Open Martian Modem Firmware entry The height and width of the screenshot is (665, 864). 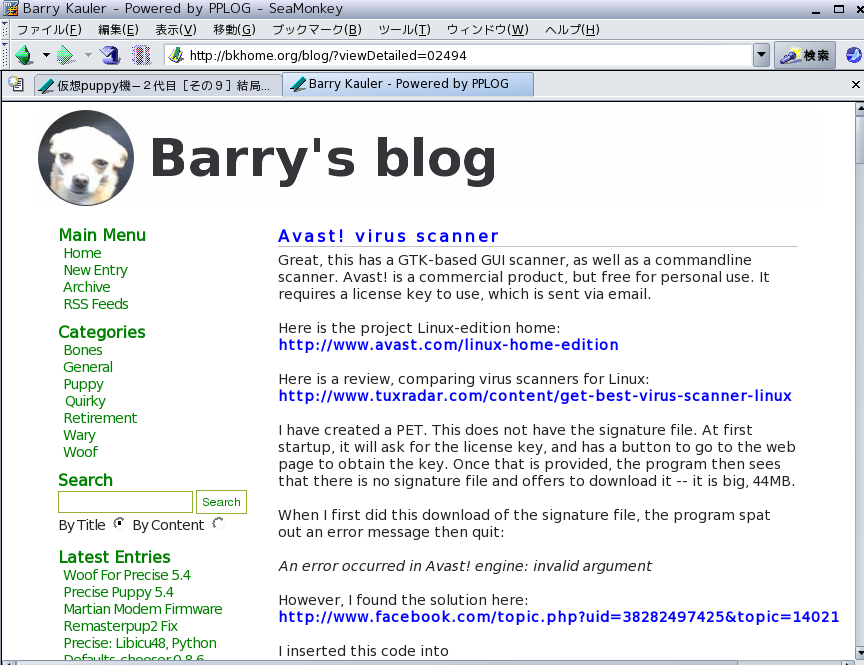click(143, 609)
